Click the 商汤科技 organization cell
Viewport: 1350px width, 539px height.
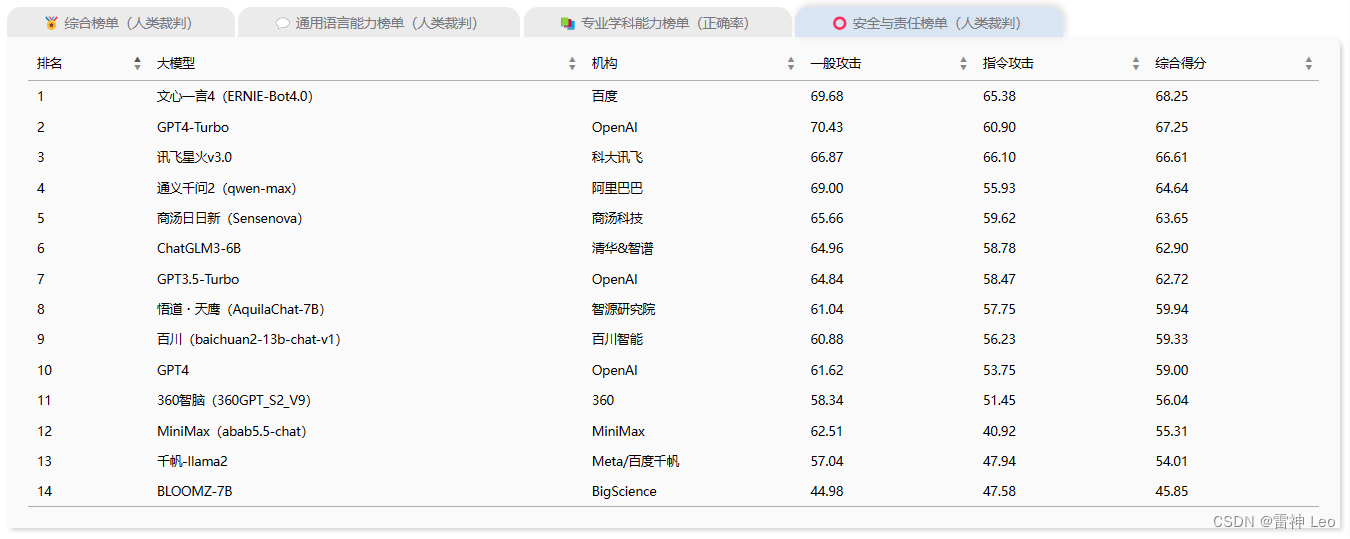coord(617,218)
